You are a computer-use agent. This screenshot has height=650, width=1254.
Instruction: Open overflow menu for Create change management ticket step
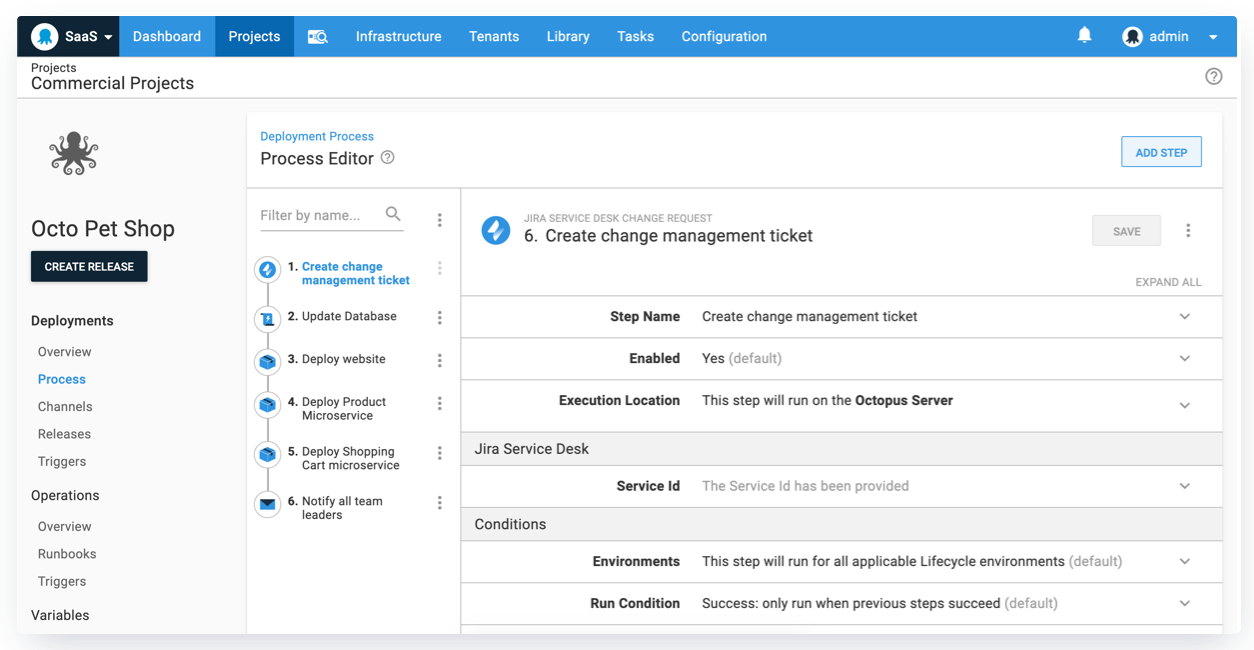click(439, 268)
